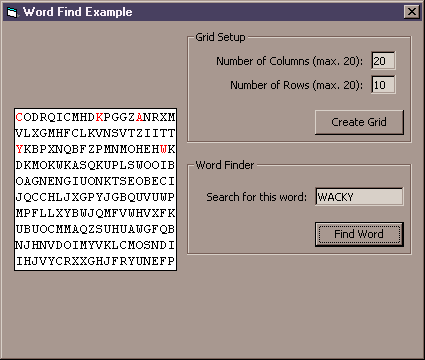
Task: Focus the Number of Columns field
Action: 383,61
